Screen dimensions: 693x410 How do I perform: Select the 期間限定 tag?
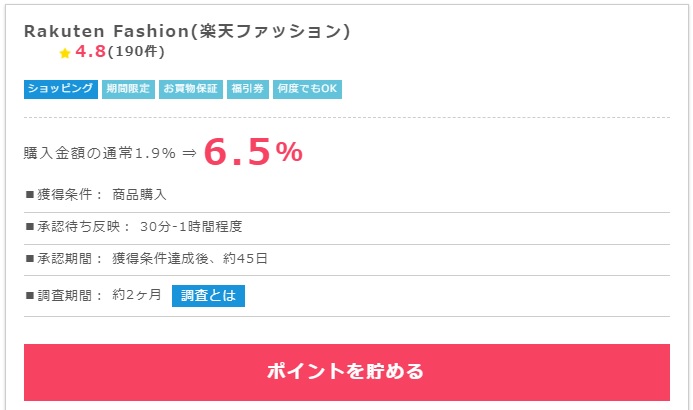(x=128, y=89)
